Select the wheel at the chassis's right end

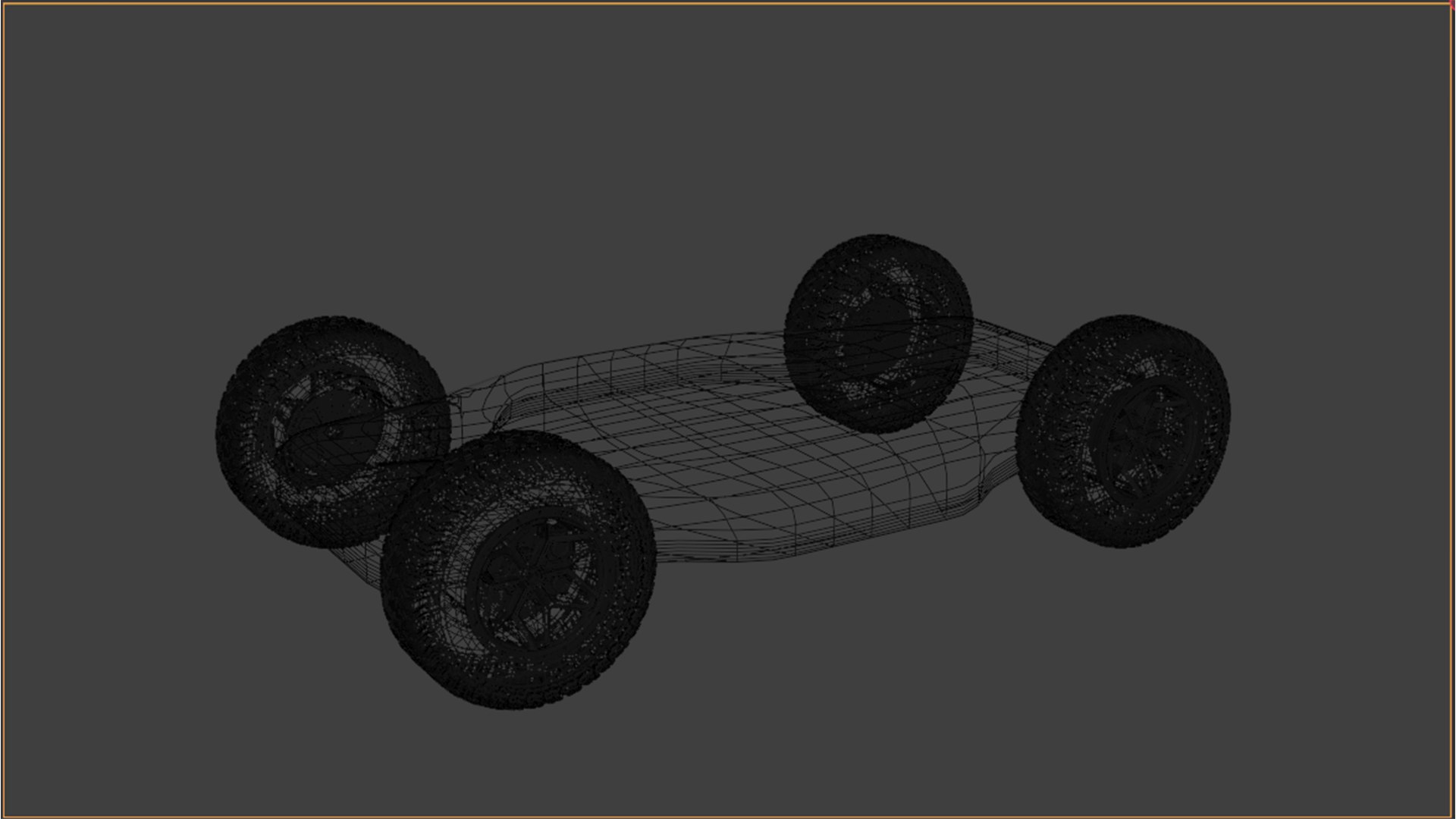click(1123, 431)
